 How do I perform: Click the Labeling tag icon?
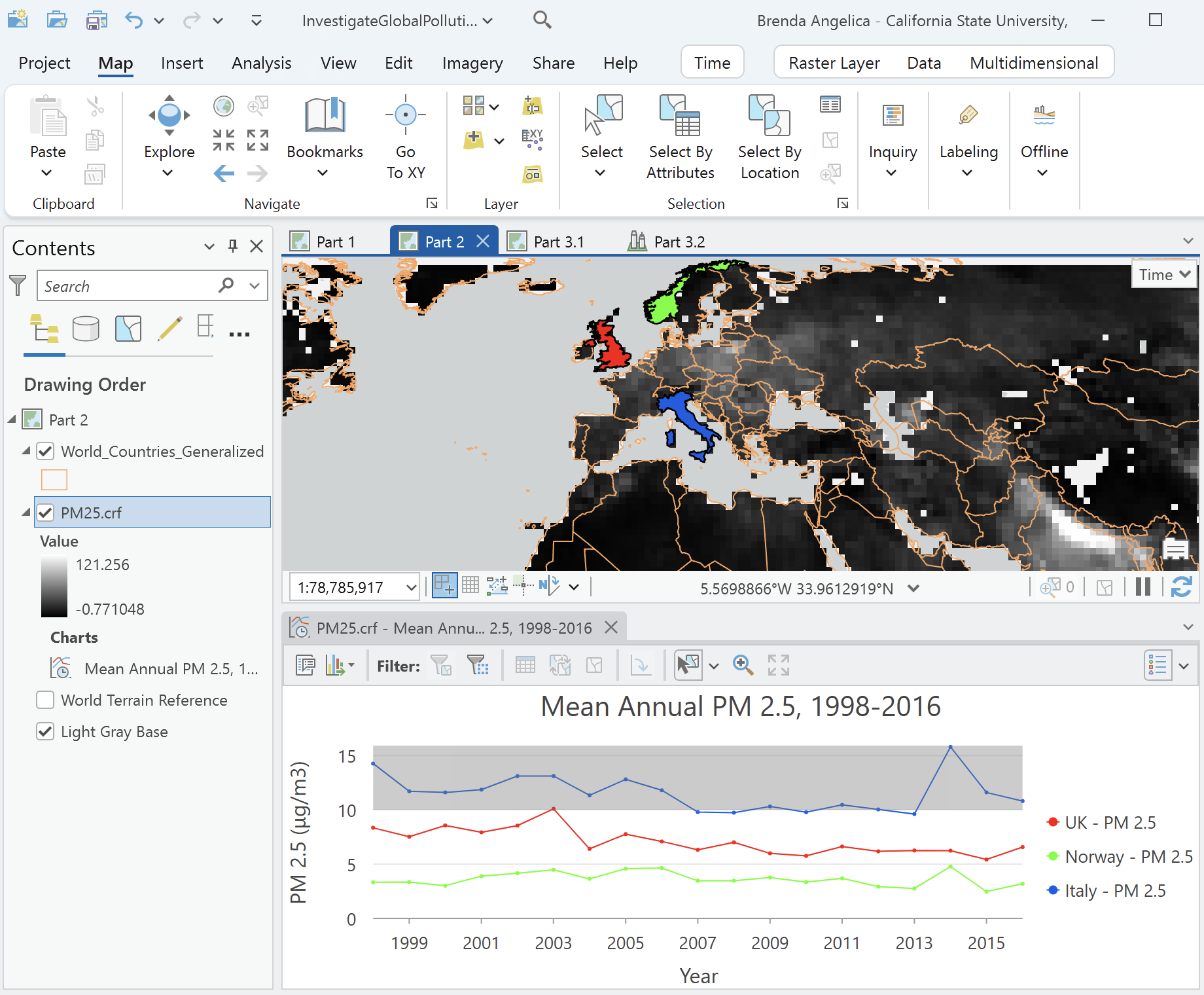pos(968,115)
